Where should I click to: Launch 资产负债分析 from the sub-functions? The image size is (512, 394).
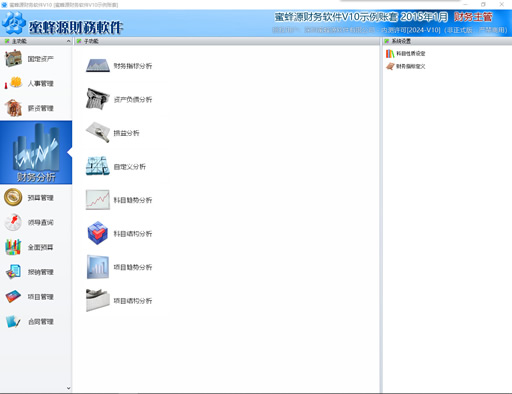98,99
